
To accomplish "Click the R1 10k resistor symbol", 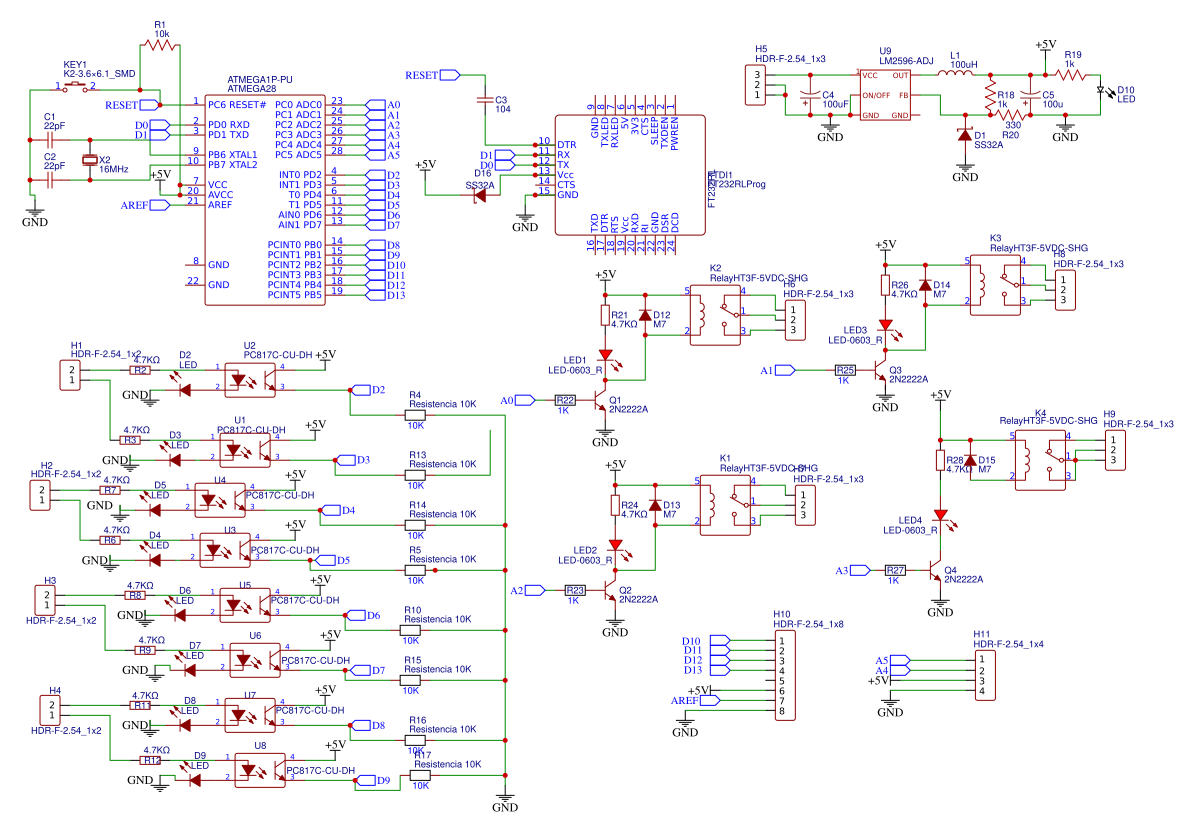I will (x=159, y=45).
